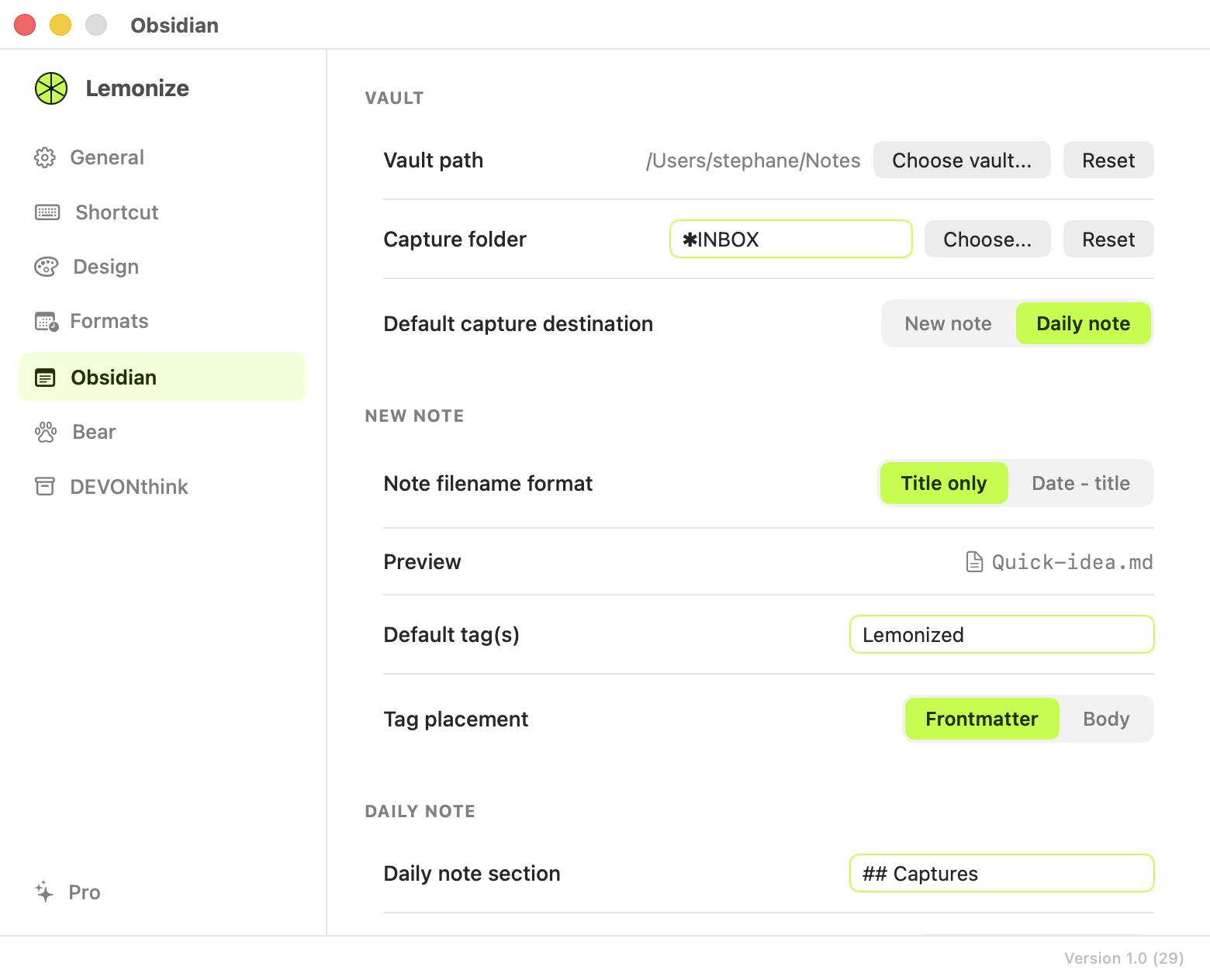Reset the Capture folder
The width and height of the screenshot is (1210, 980).
click(1108, 239)
